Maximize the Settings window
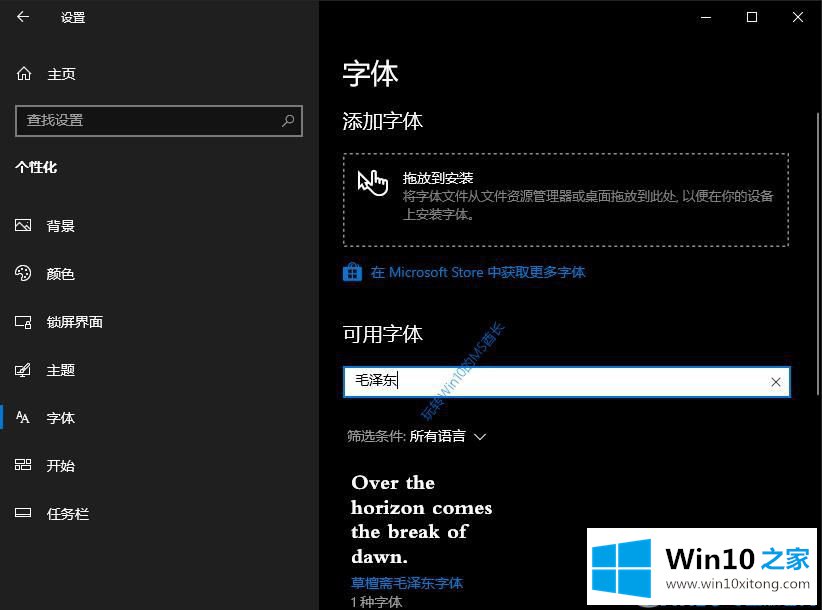The height and width of the screenshot is (610, 822). [752, 17]
